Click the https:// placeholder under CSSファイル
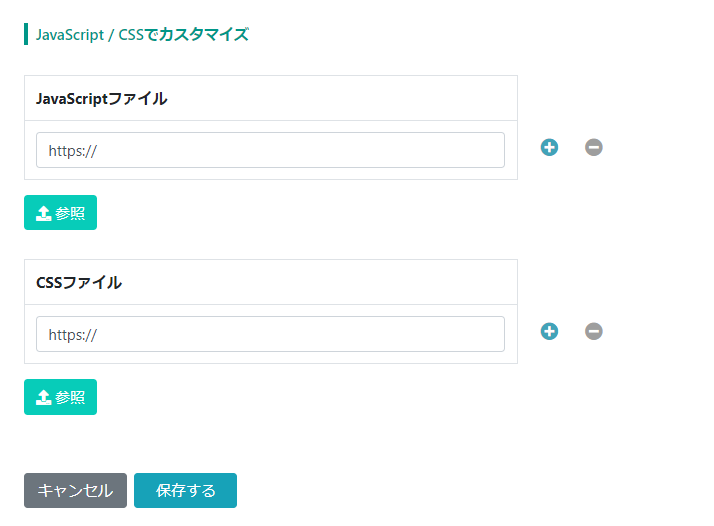Viewport: 714px width, 526px height. point(73,335)
